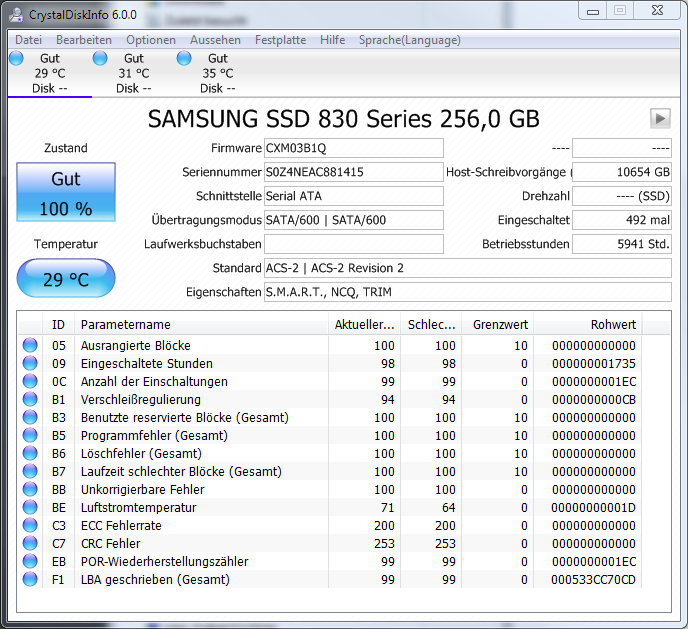Click status icon for Laufzeit schlechter Blöcke

click(x=30, y=471)
